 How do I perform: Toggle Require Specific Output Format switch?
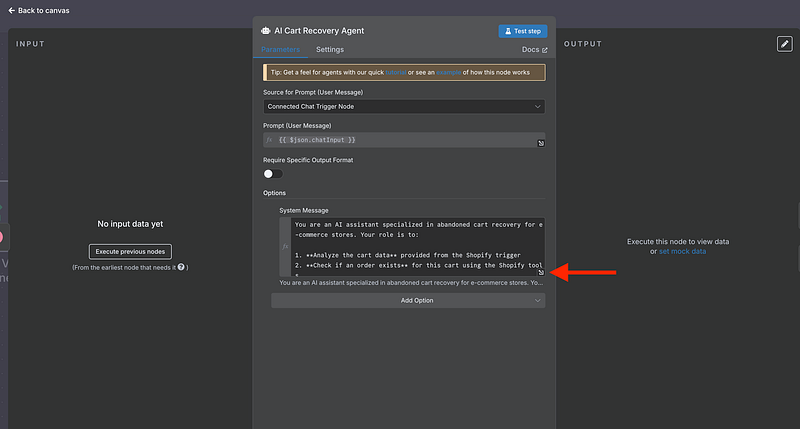(273, 173)
